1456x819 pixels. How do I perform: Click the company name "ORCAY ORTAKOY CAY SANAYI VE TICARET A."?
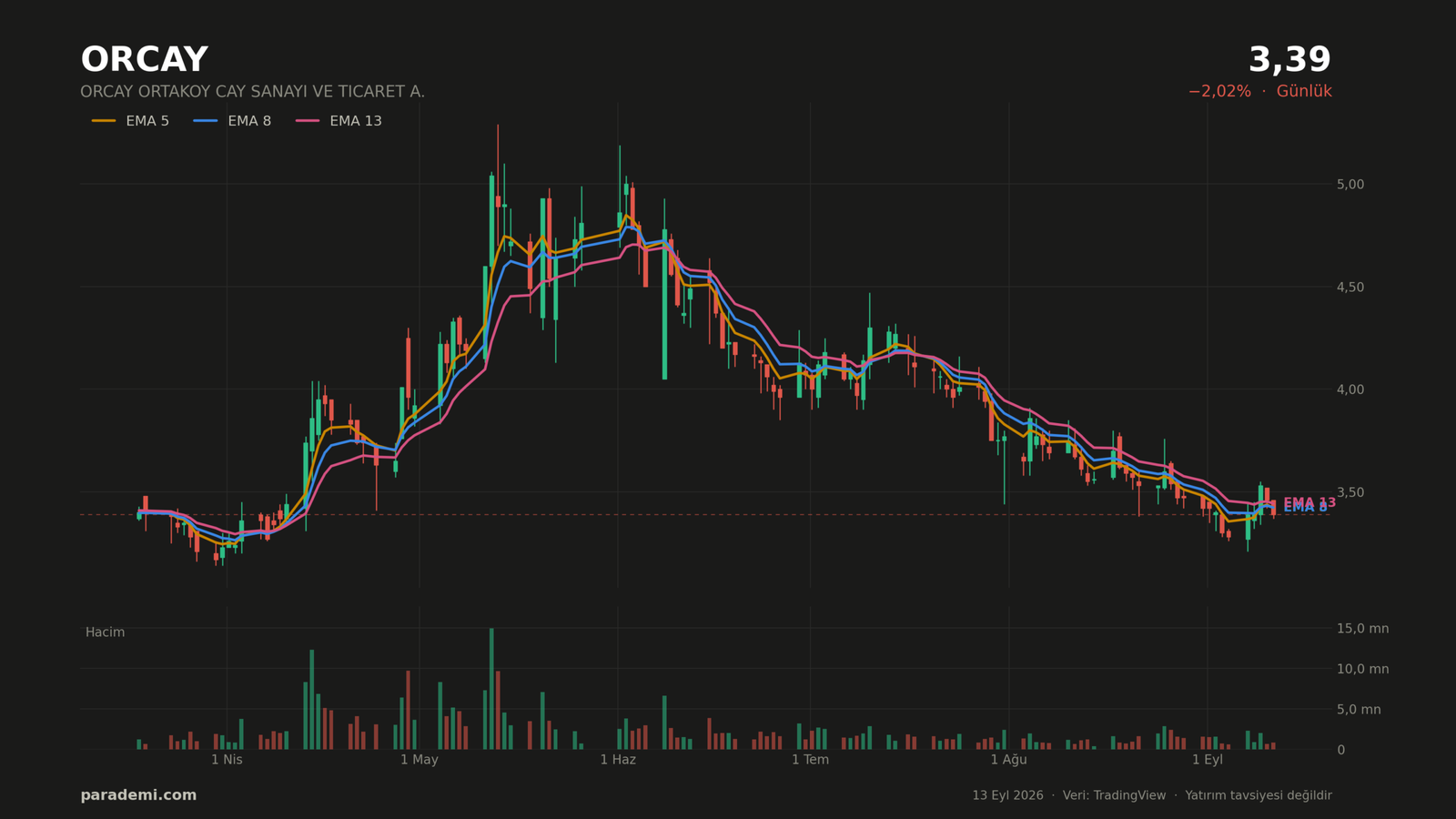click(252, 92)
